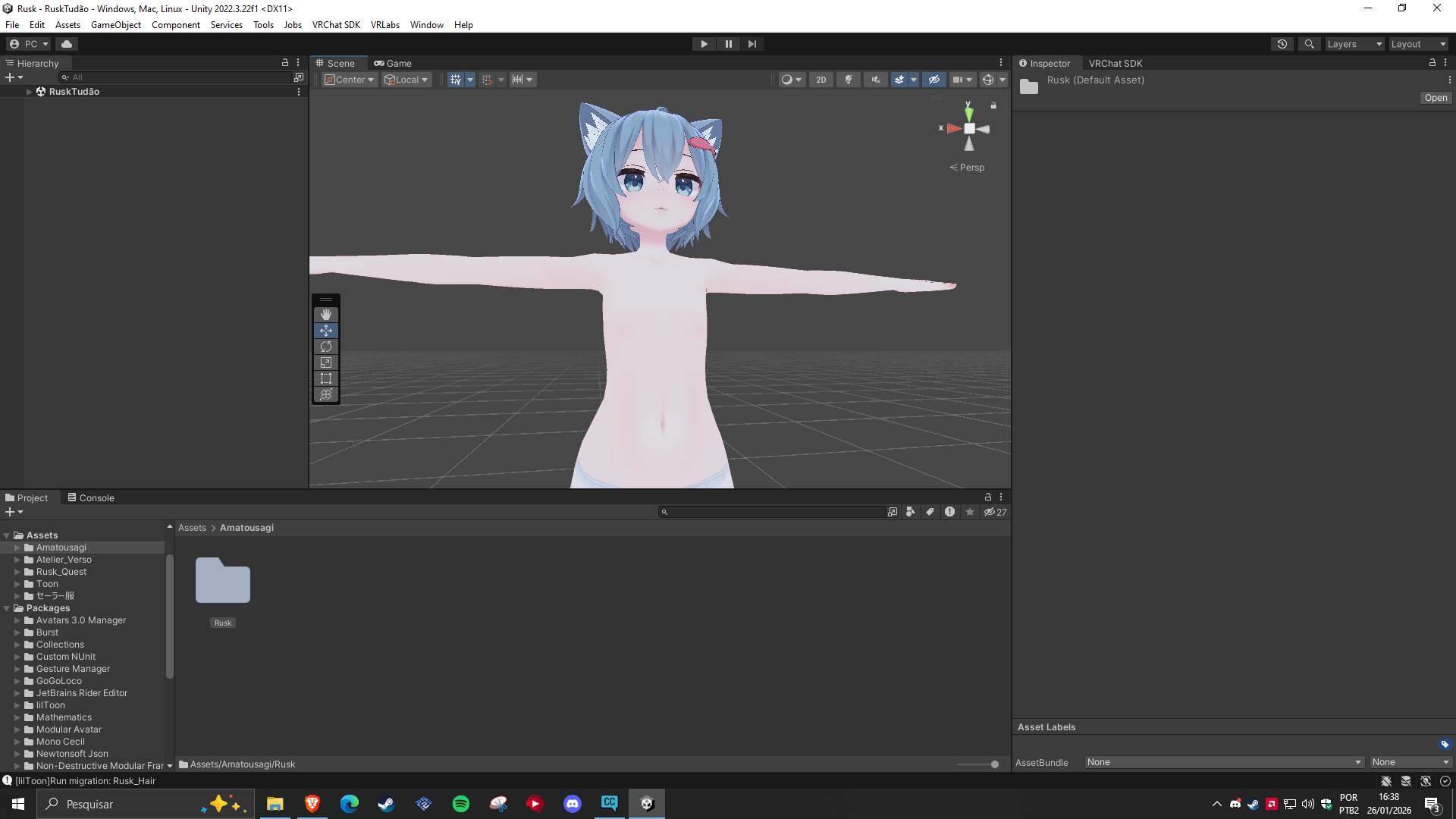The width and height of the screenshot is (1456, 819).
Task: Switch to the VRChat SDK inspector tab
Action: point(1116,63)
